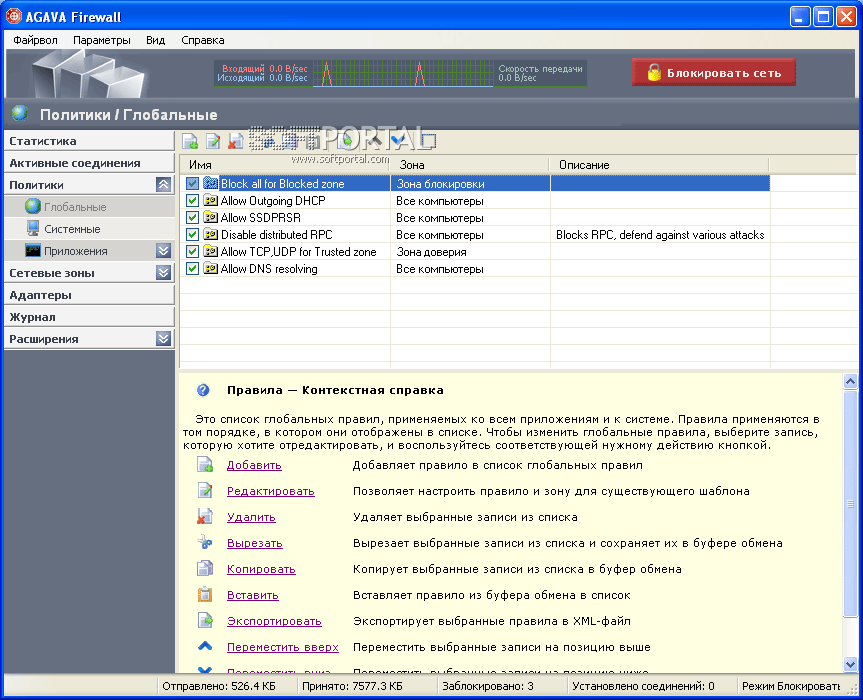Click the Add rule toolbar icon
The image size is (863, 700).
(190, 141)
